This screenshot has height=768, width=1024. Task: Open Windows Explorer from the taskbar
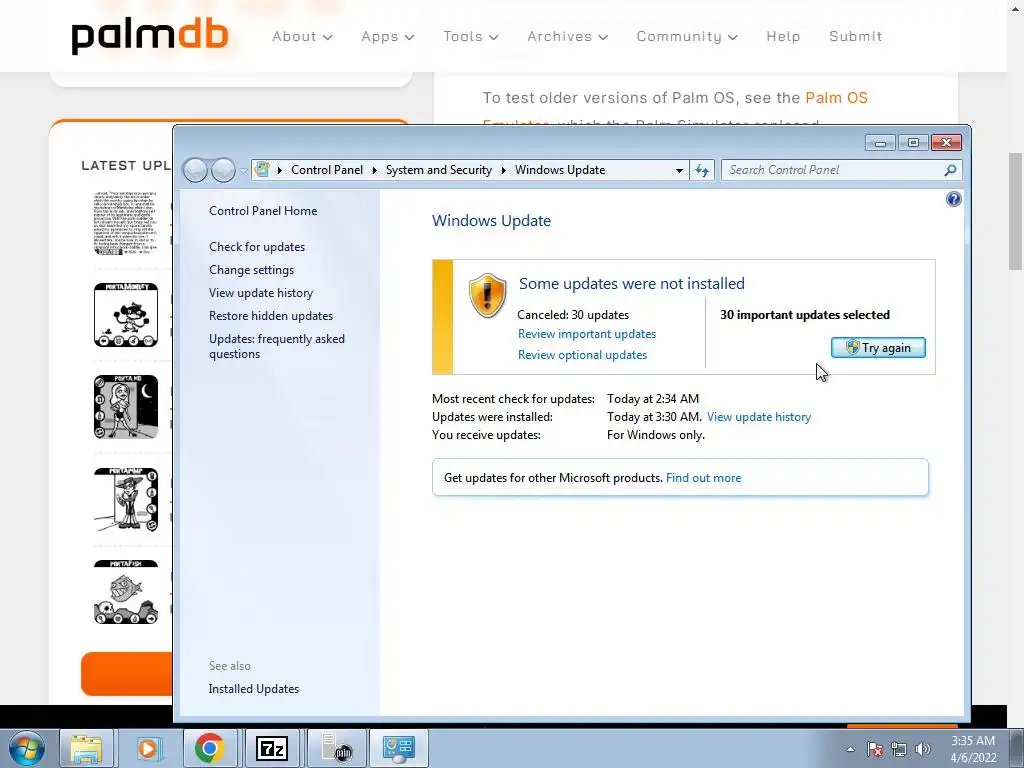[x=86, y=748]
